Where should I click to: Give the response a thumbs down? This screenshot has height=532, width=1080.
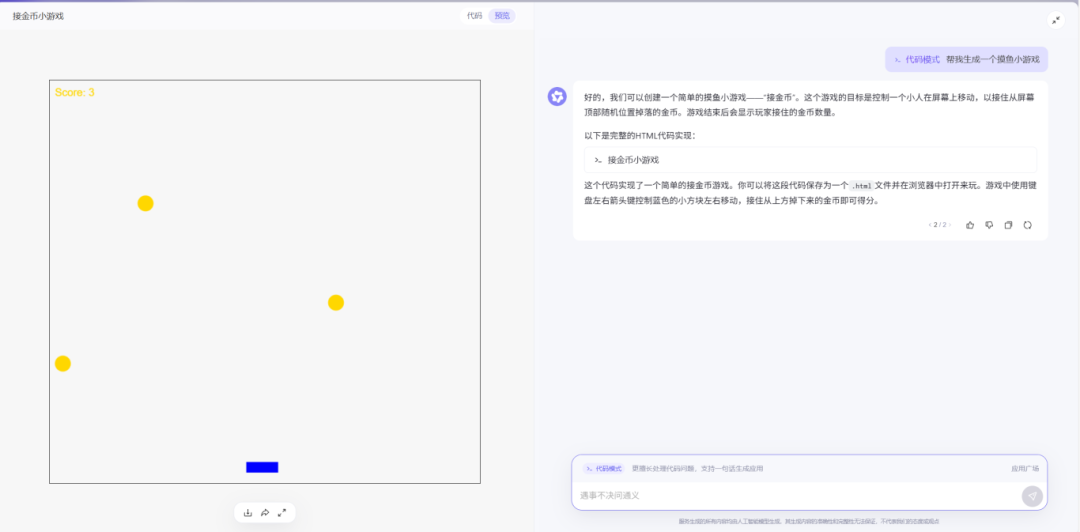click(x=989, y=225)
